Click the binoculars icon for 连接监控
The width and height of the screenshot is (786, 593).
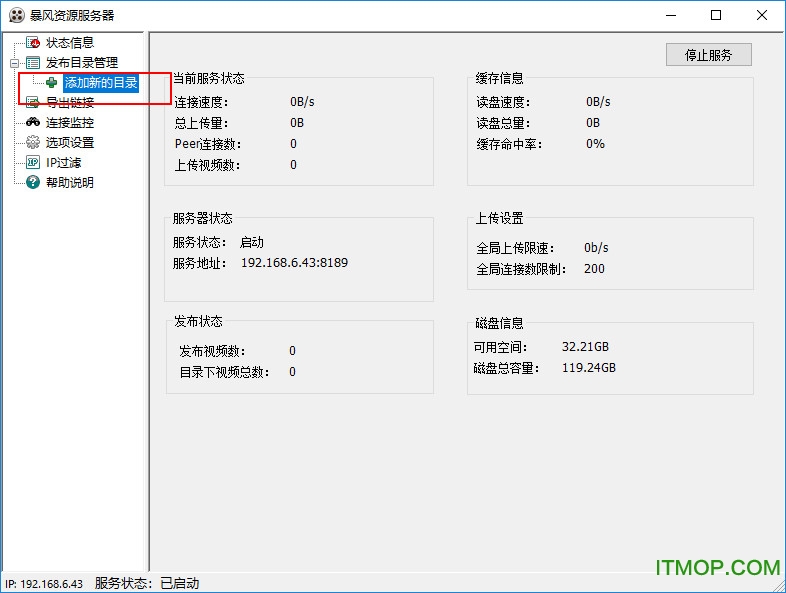tap(33, 122)
